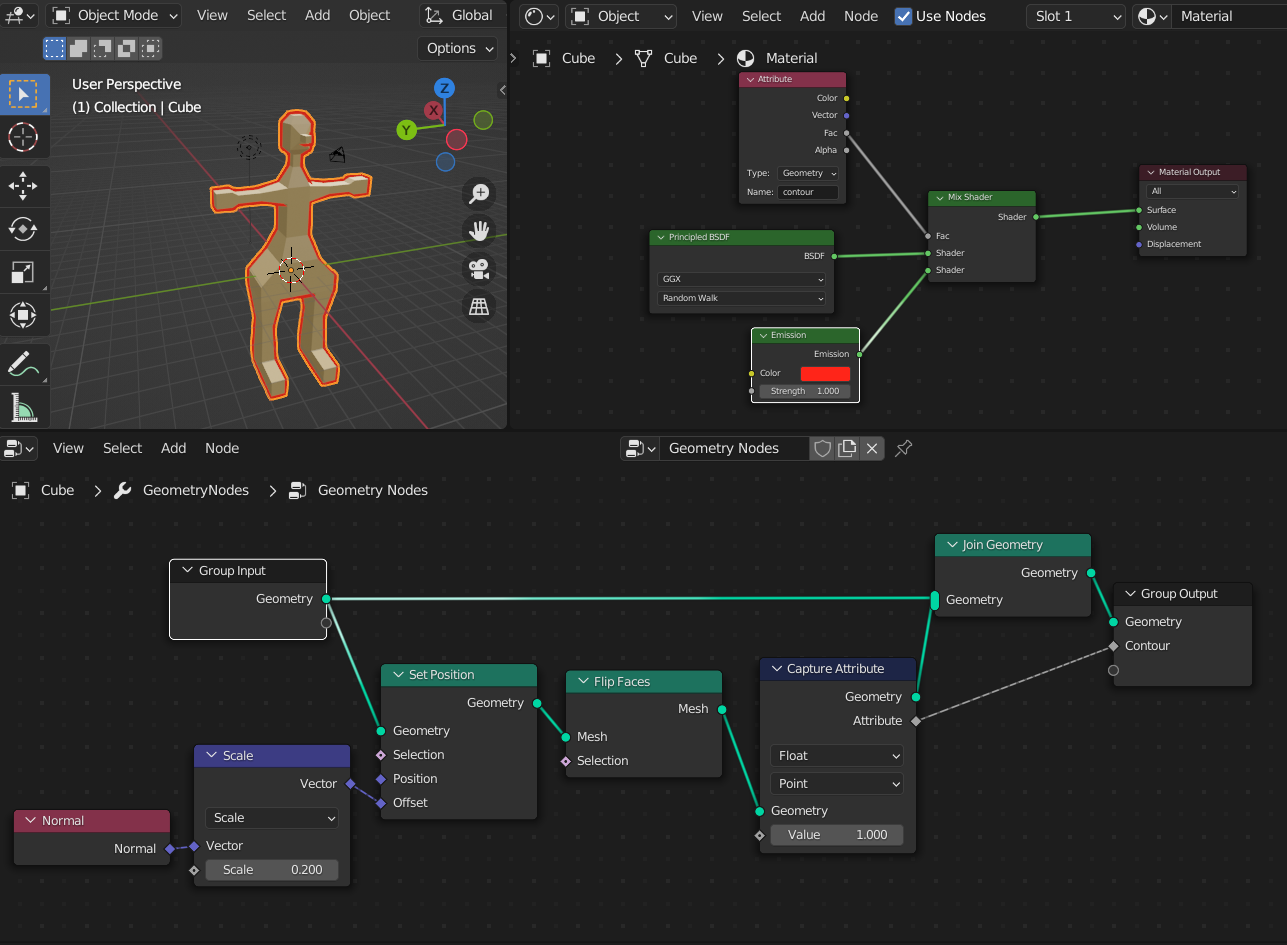Toggle fake user shield for Geometry Nodes
This screenshot has height=945, width=1287.
(822, 448)
